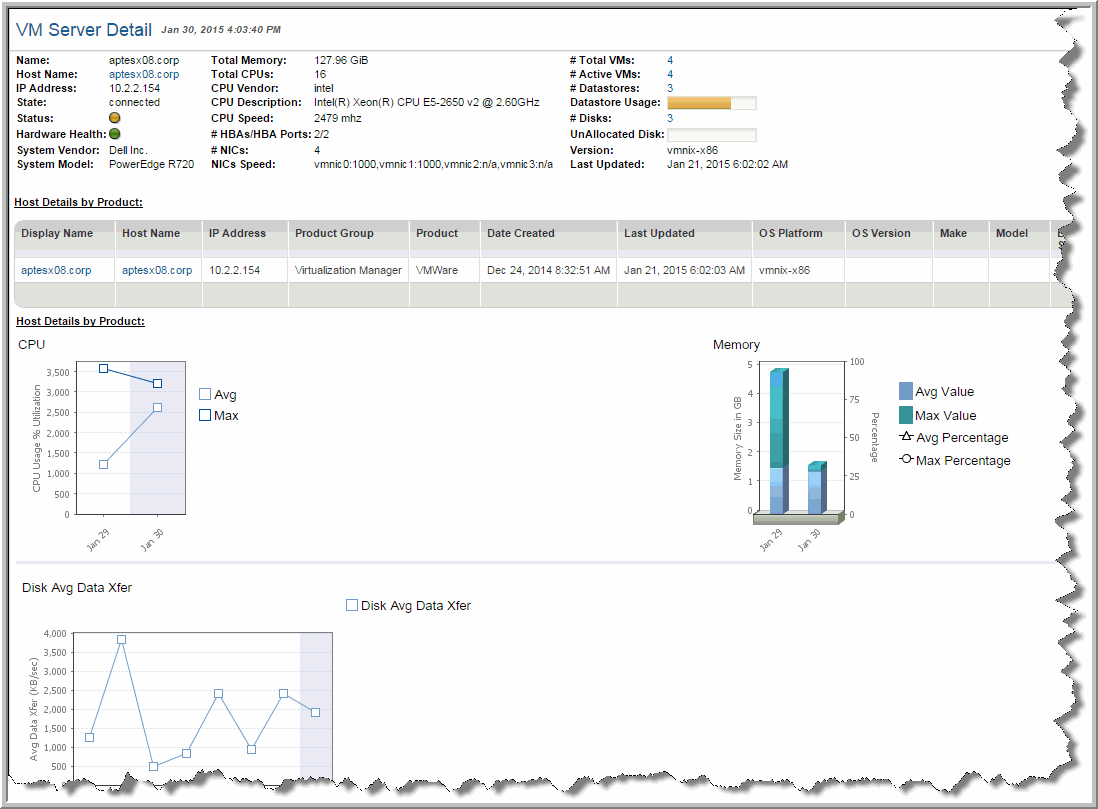Sort table by Product Group column
This screenshot has height=809, width=1098.
pos(334,233)
